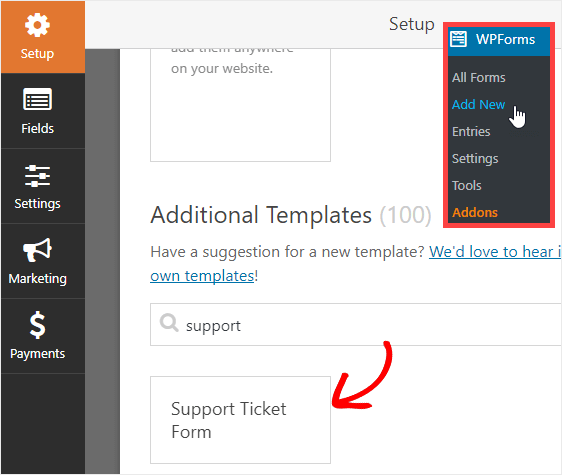Click the WPForms menu header
This screenshot has height=475, width=562.
[499, 39]
